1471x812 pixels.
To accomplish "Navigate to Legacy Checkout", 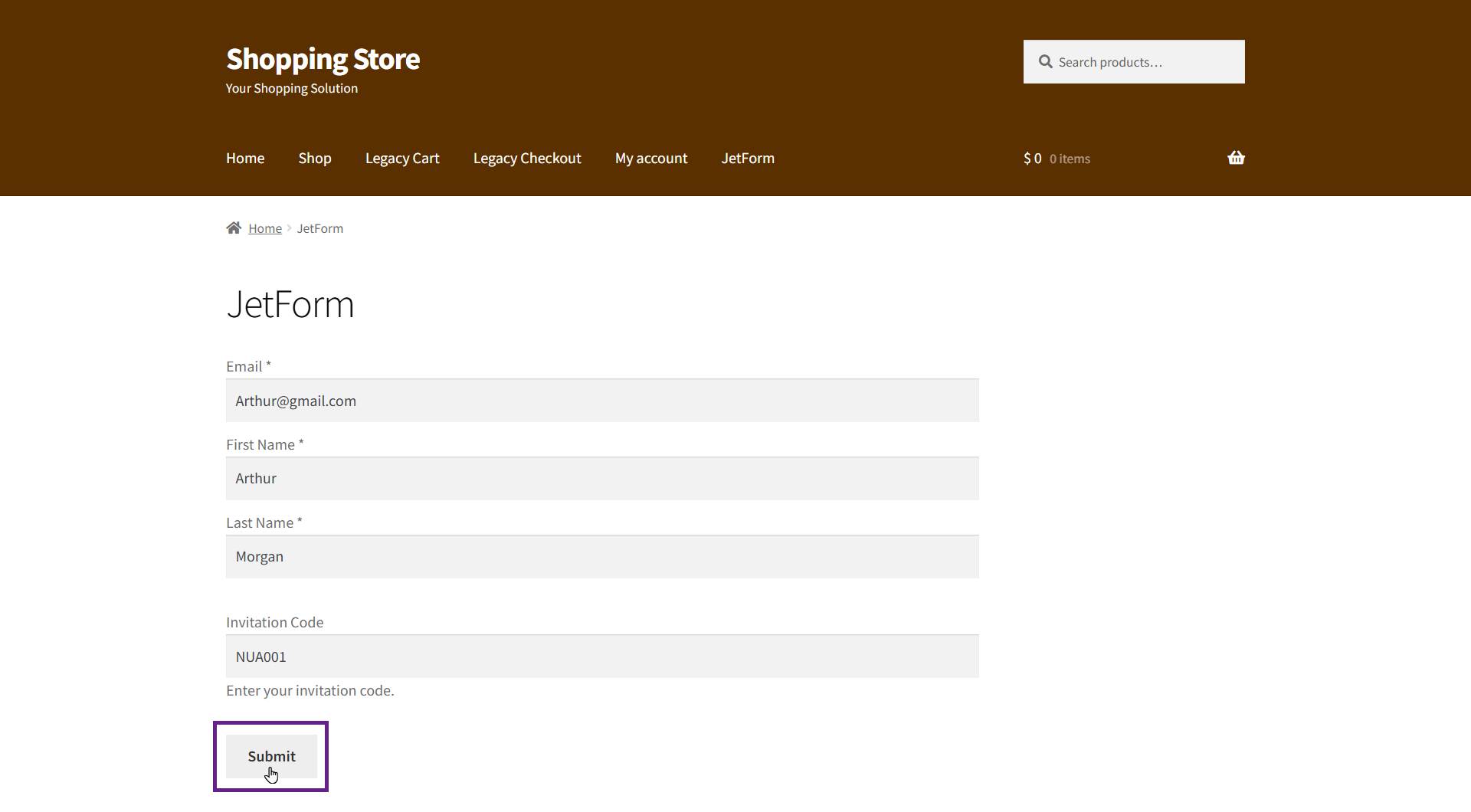I will (x=527, y=158).
